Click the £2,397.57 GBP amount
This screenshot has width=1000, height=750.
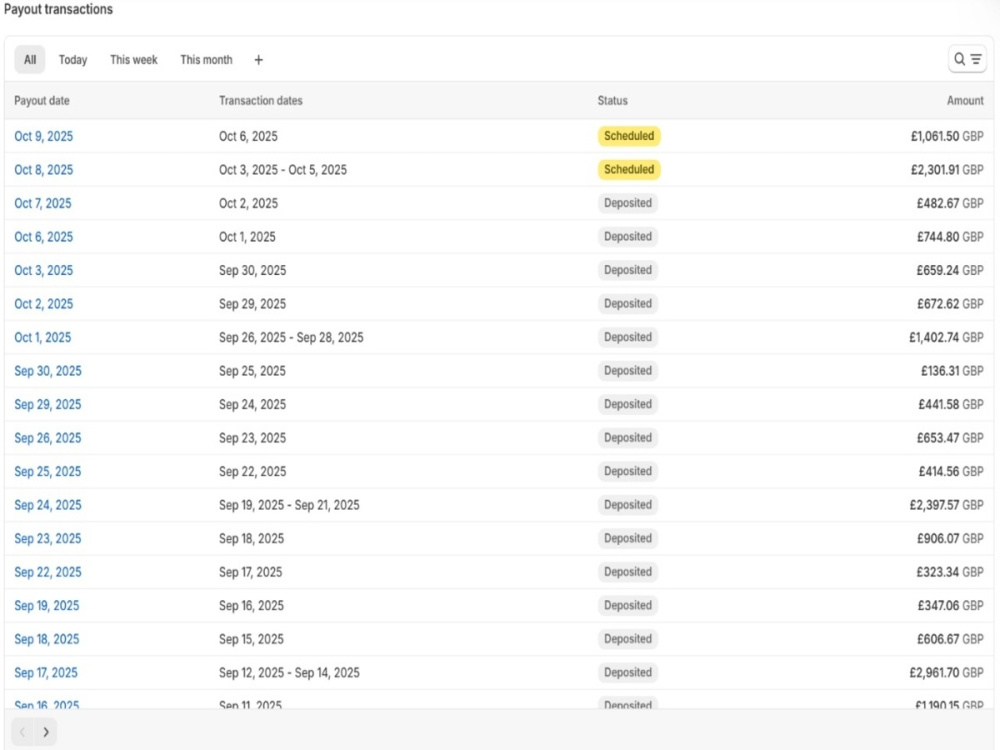coord(946,505)
